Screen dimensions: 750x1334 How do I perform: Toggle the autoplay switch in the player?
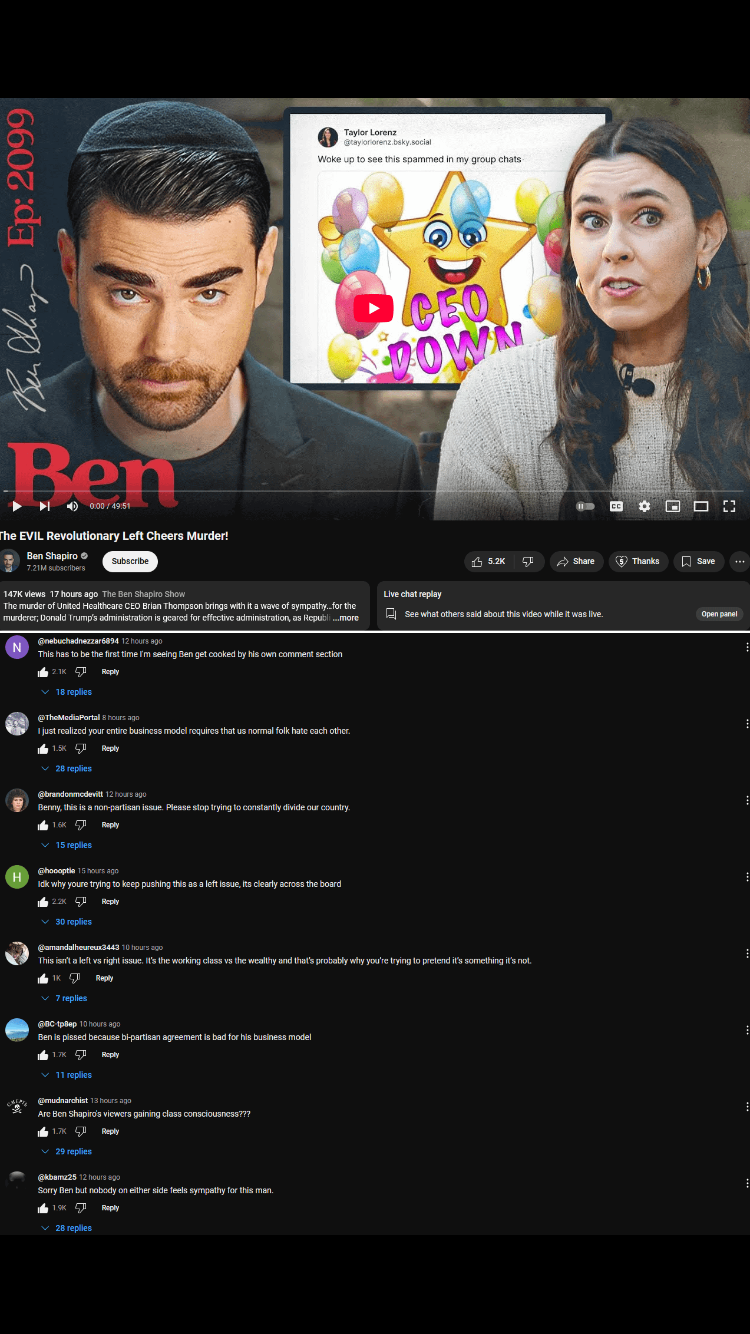click(586, 506)
